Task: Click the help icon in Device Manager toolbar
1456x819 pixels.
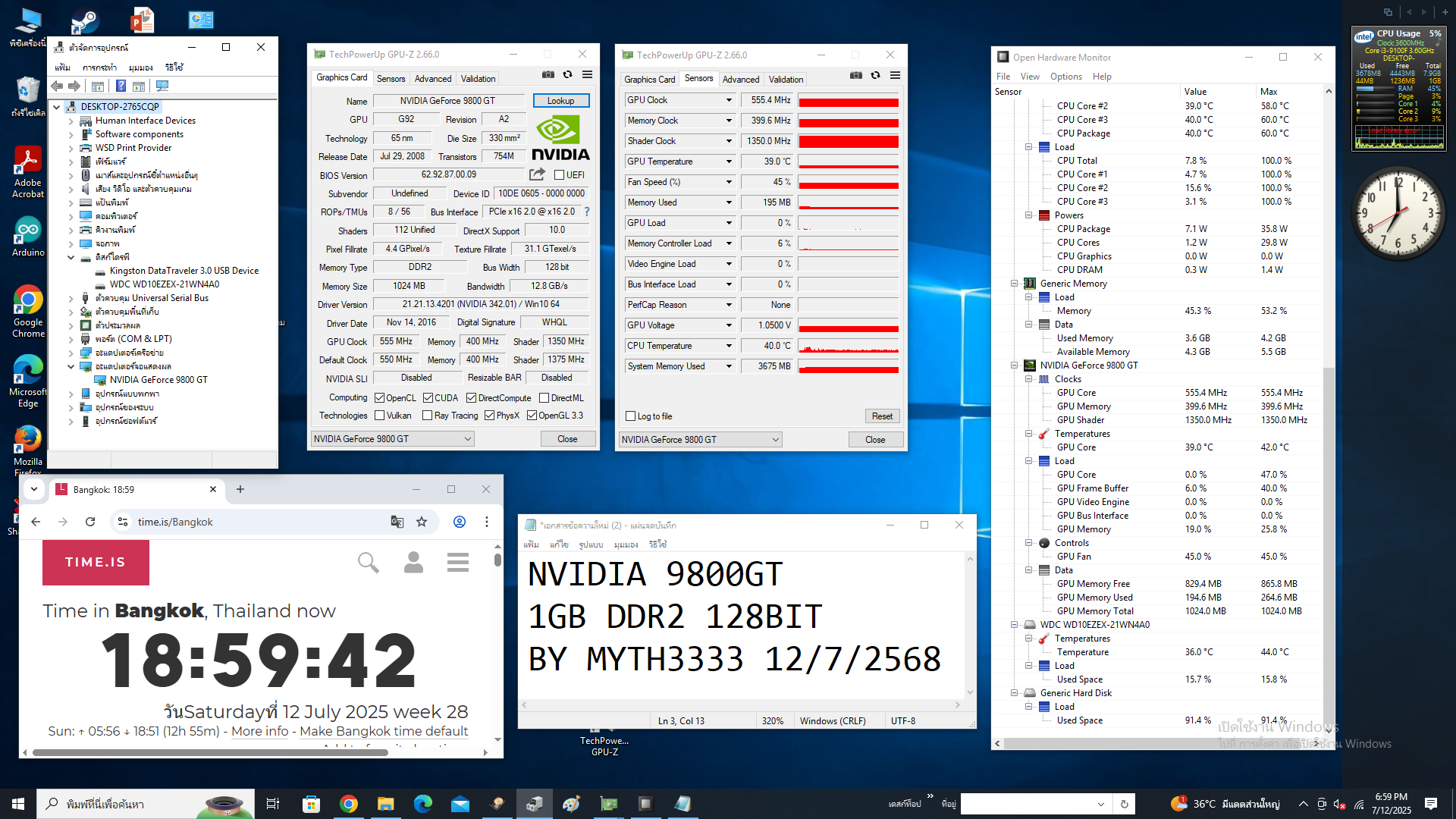Action: pos(121,86)
